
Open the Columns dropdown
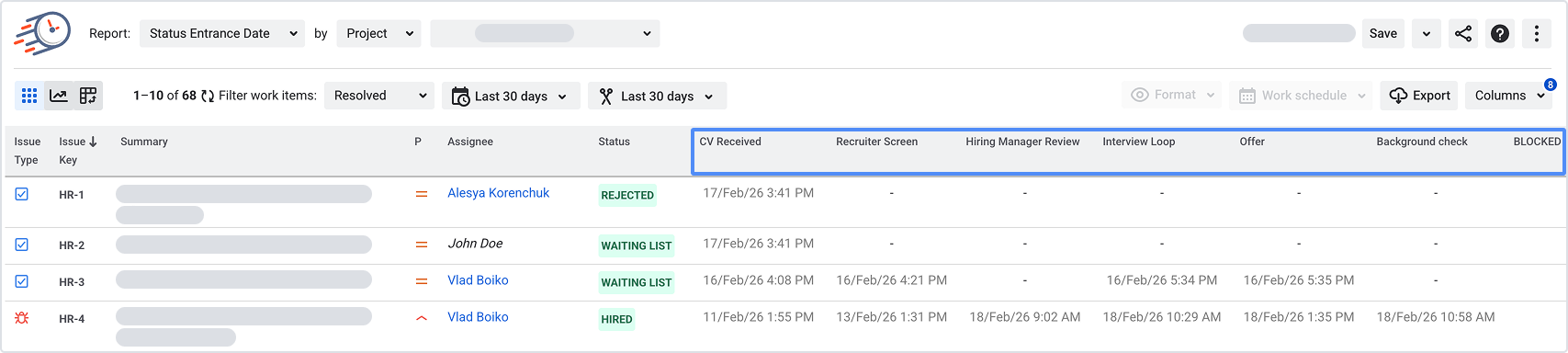(x=1509, y=96)
